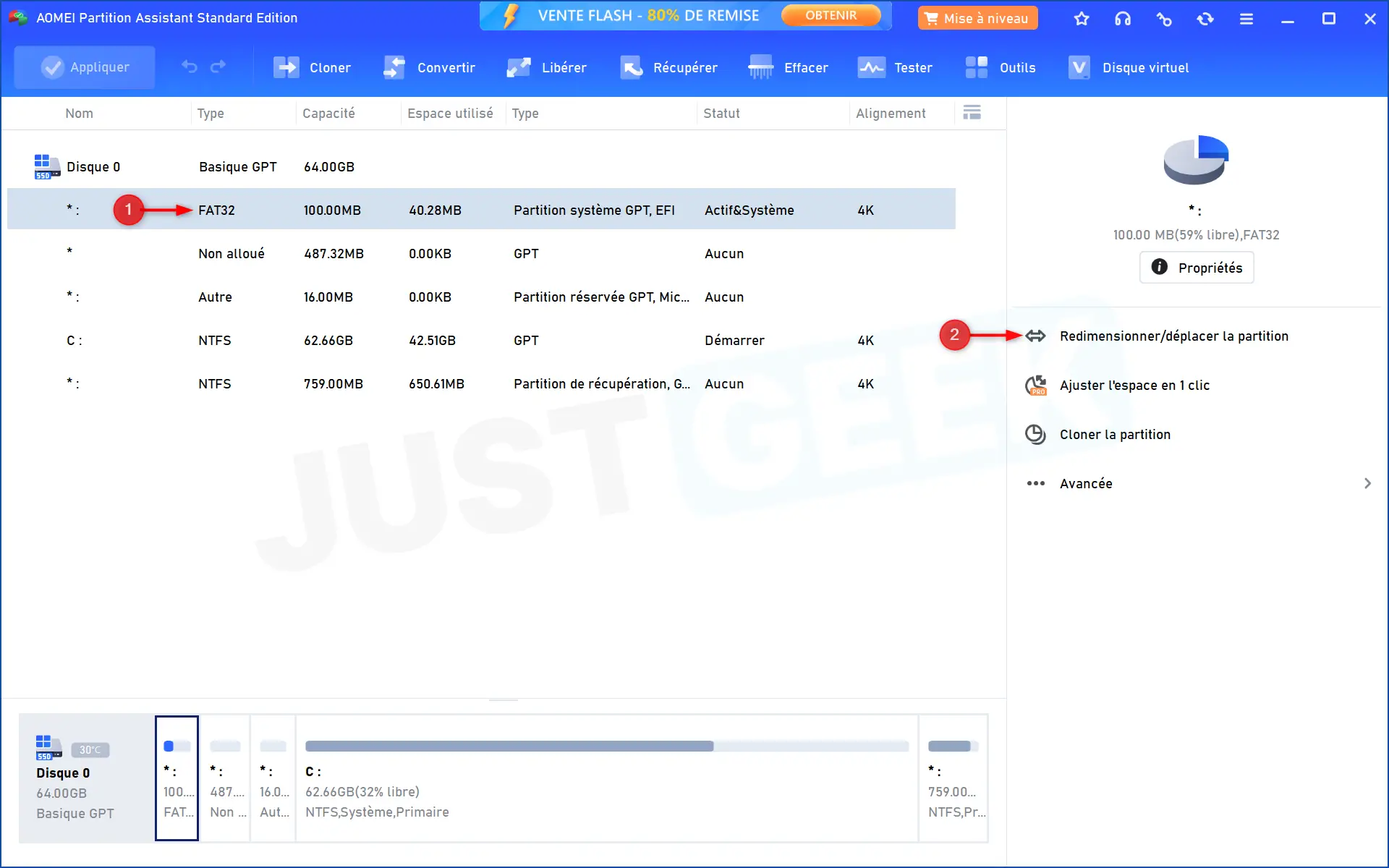Sort by the Alignement column header
This screenshot has width=1389, height=868.
[891, 113]
